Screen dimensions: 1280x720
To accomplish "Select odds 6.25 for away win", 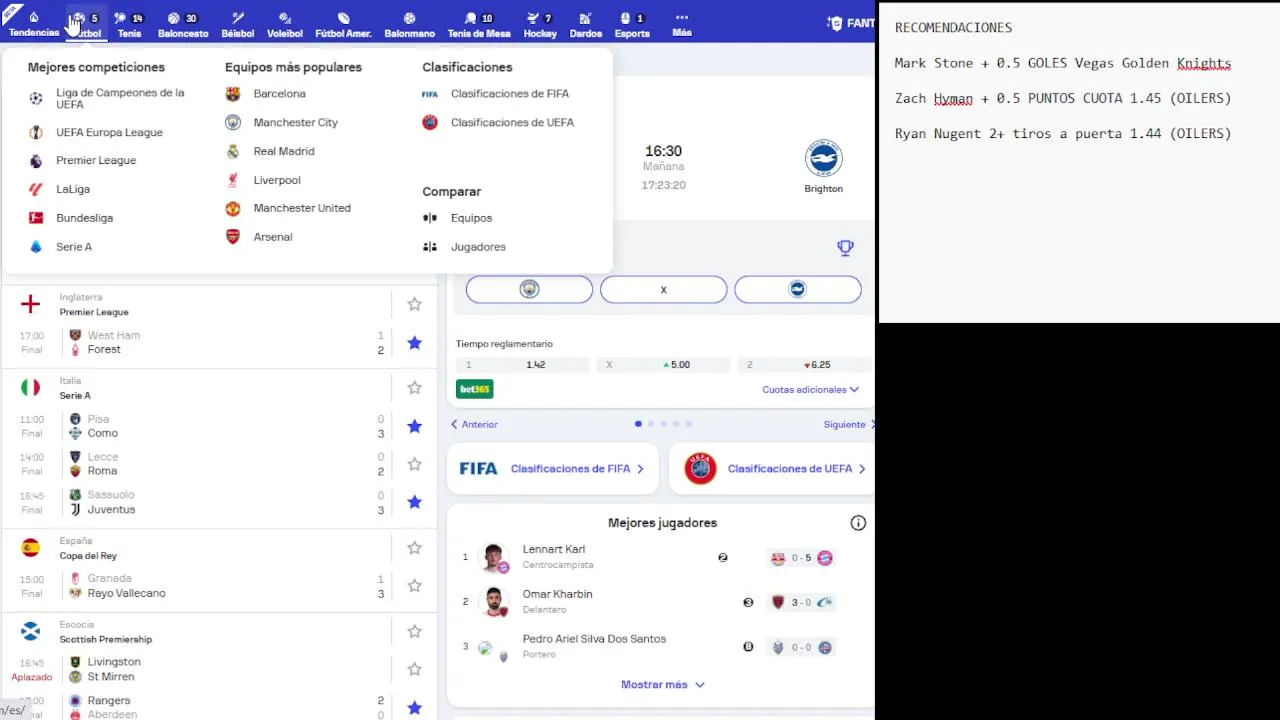I will pyautogui.click(x=806, y=365).
